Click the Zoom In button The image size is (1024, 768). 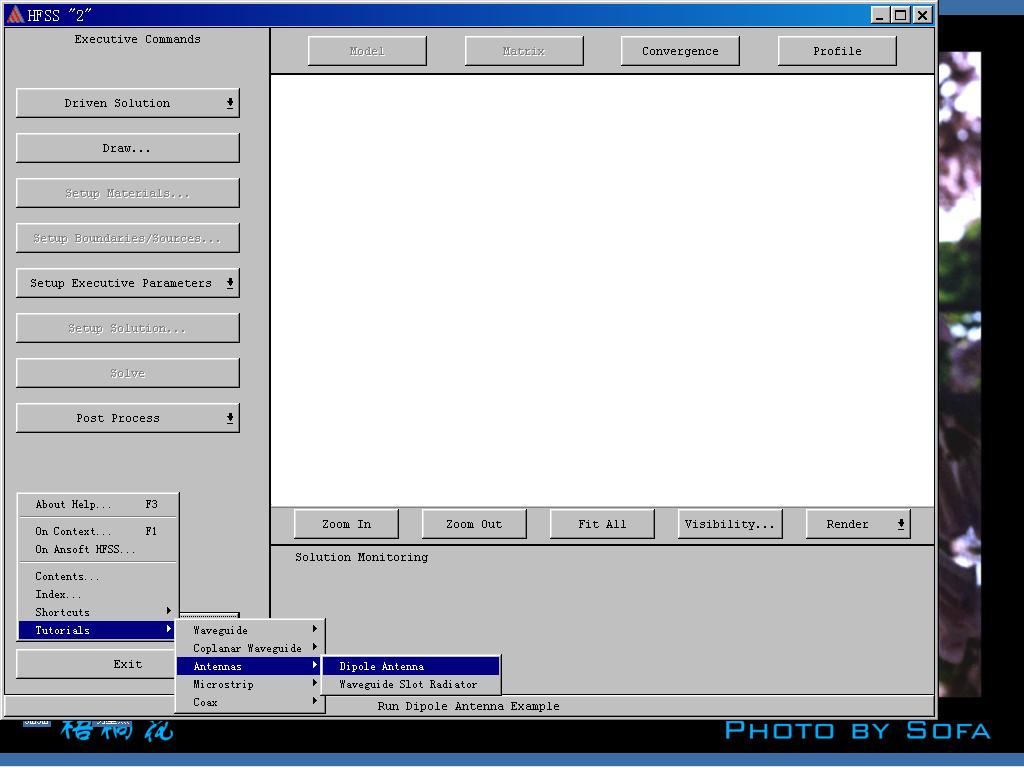tap(346, 524)
